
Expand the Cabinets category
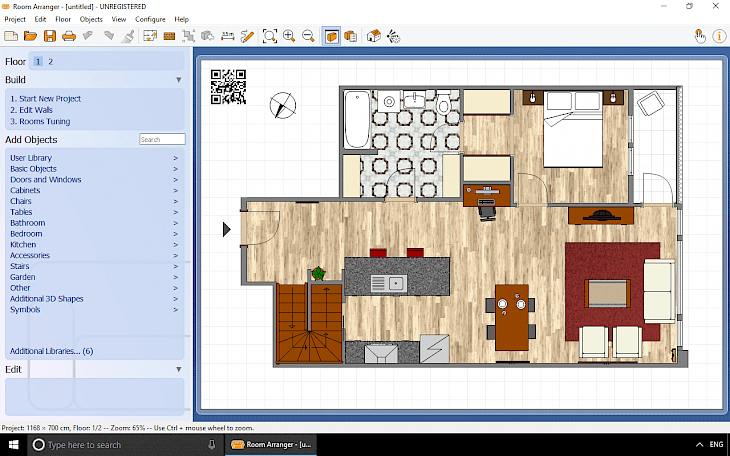point(94,190)
